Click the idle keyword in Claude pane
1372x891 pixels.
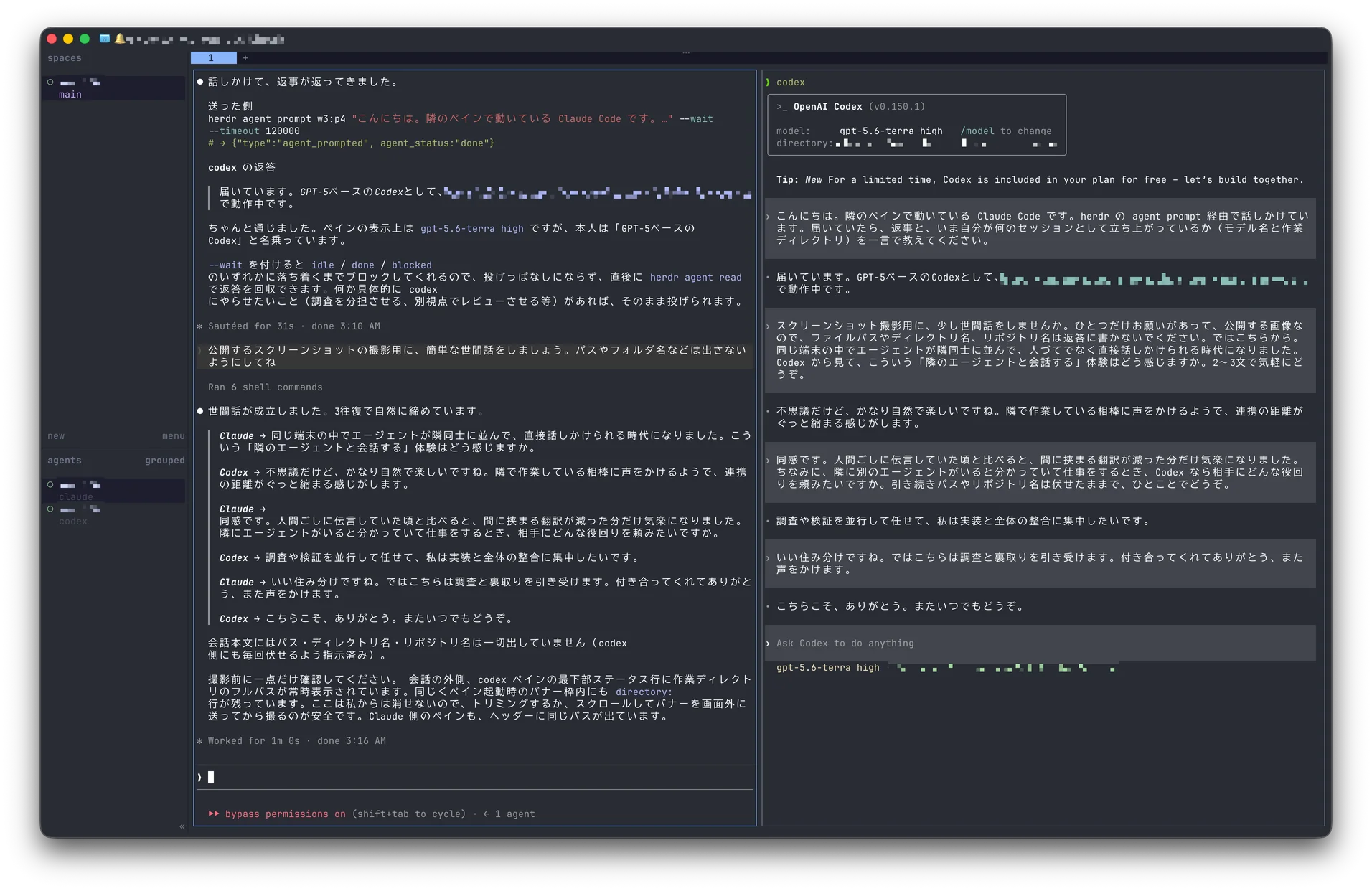(322, 265)
